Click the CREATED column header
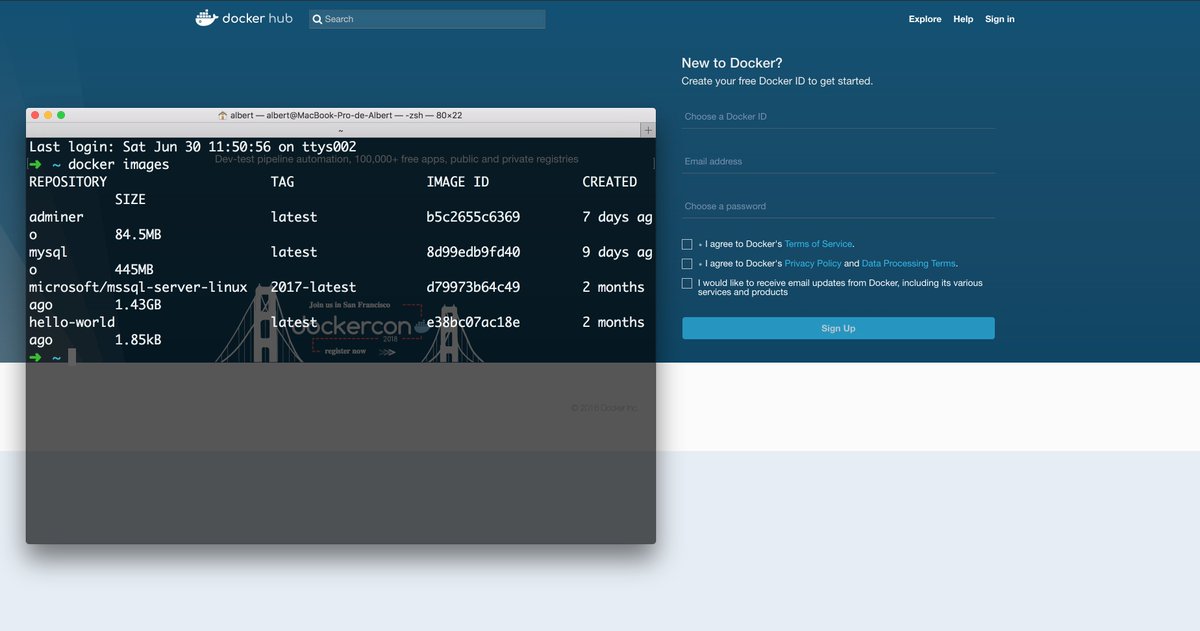1200x631 pixels. 610,182
